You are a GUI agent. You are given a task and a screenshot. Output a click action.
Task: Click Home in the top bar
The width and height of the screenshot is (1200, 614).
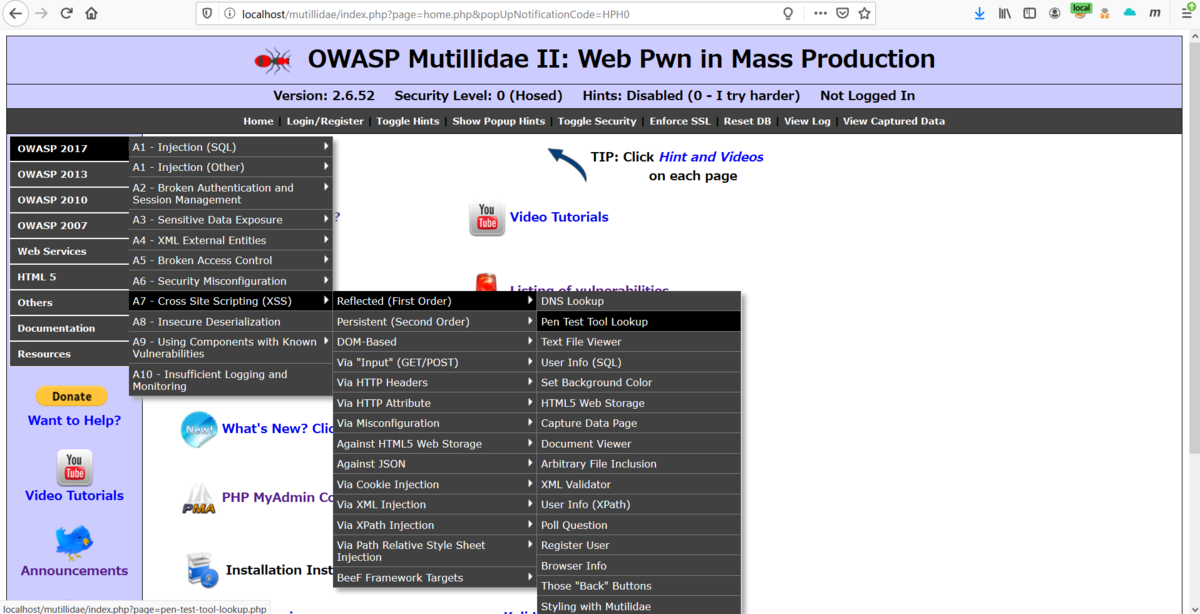[x=258, y=121]
